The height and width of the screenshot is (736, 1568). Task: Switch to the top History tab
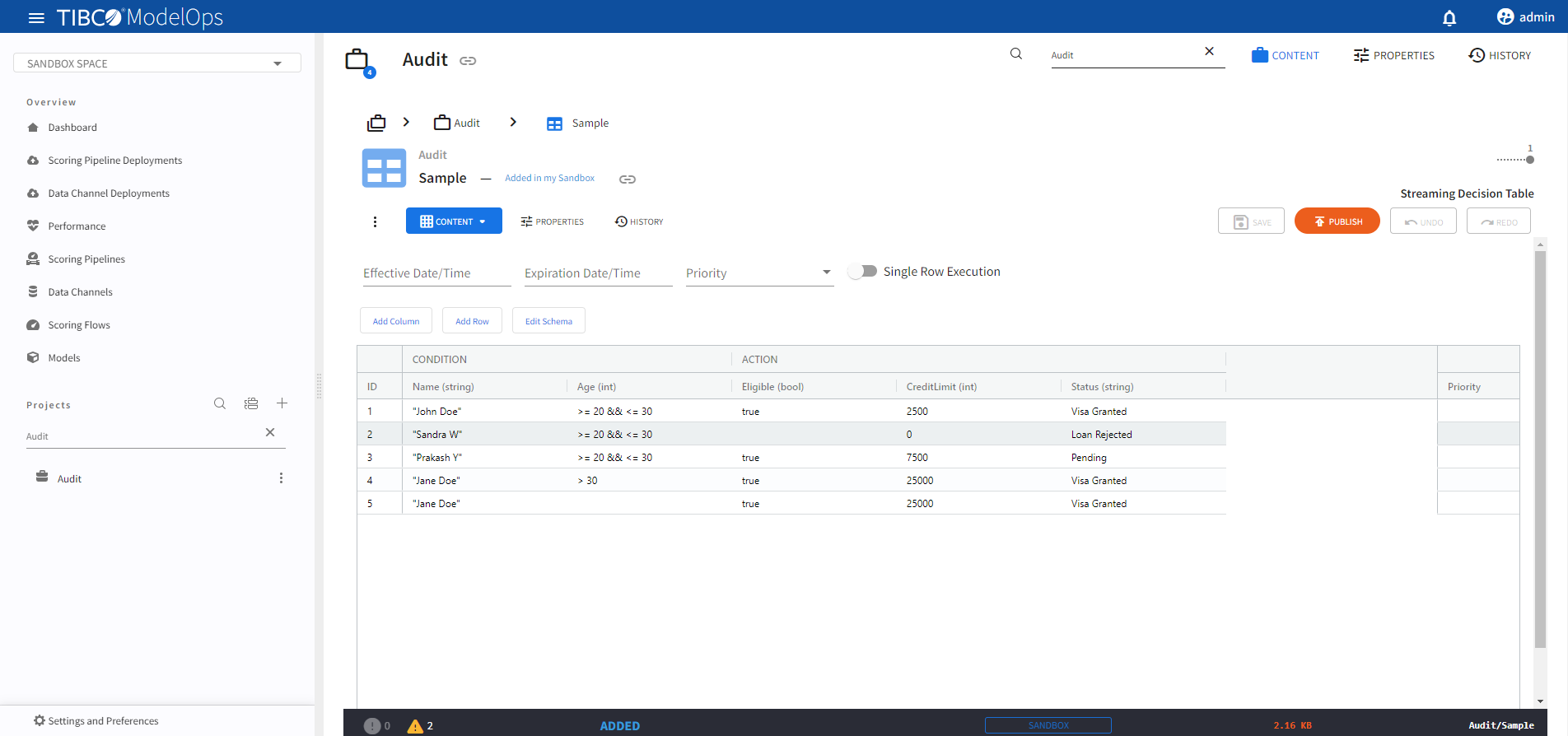tap(1500, 55)
